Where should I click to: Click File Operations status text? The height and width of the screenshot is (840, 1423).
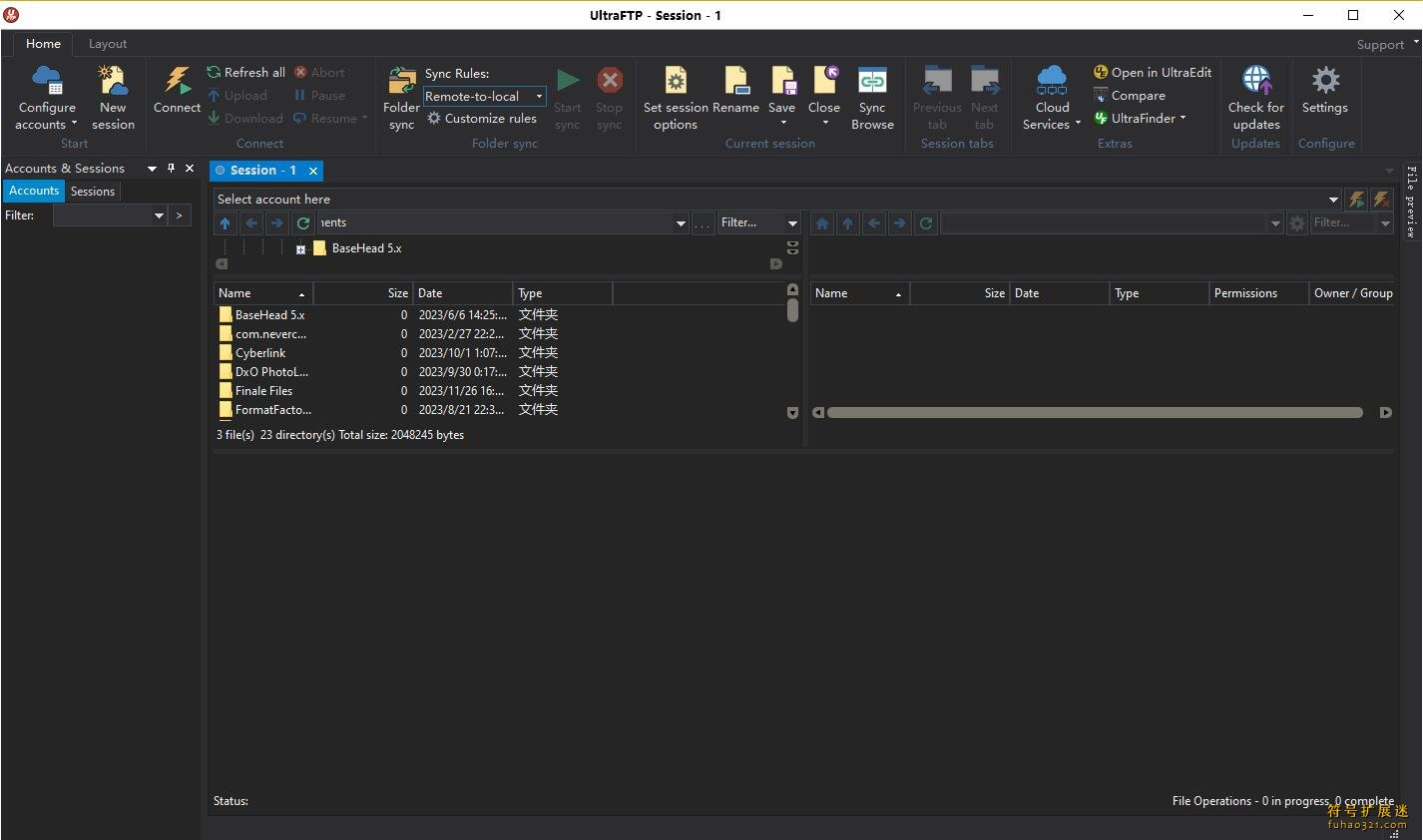1282,801
